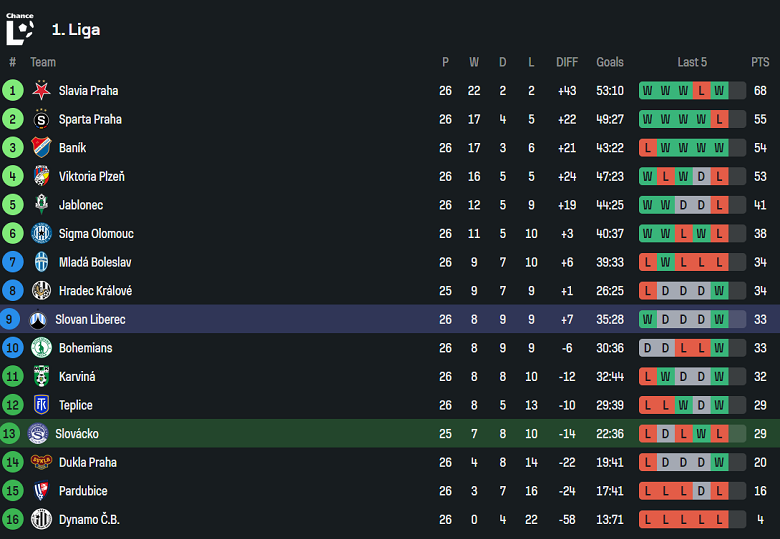The height and width of the screenshot is (539, 780).
Task: Click the Viktoria Plzeň club crest
Action: pyautogui.click(x=41, y=177)
